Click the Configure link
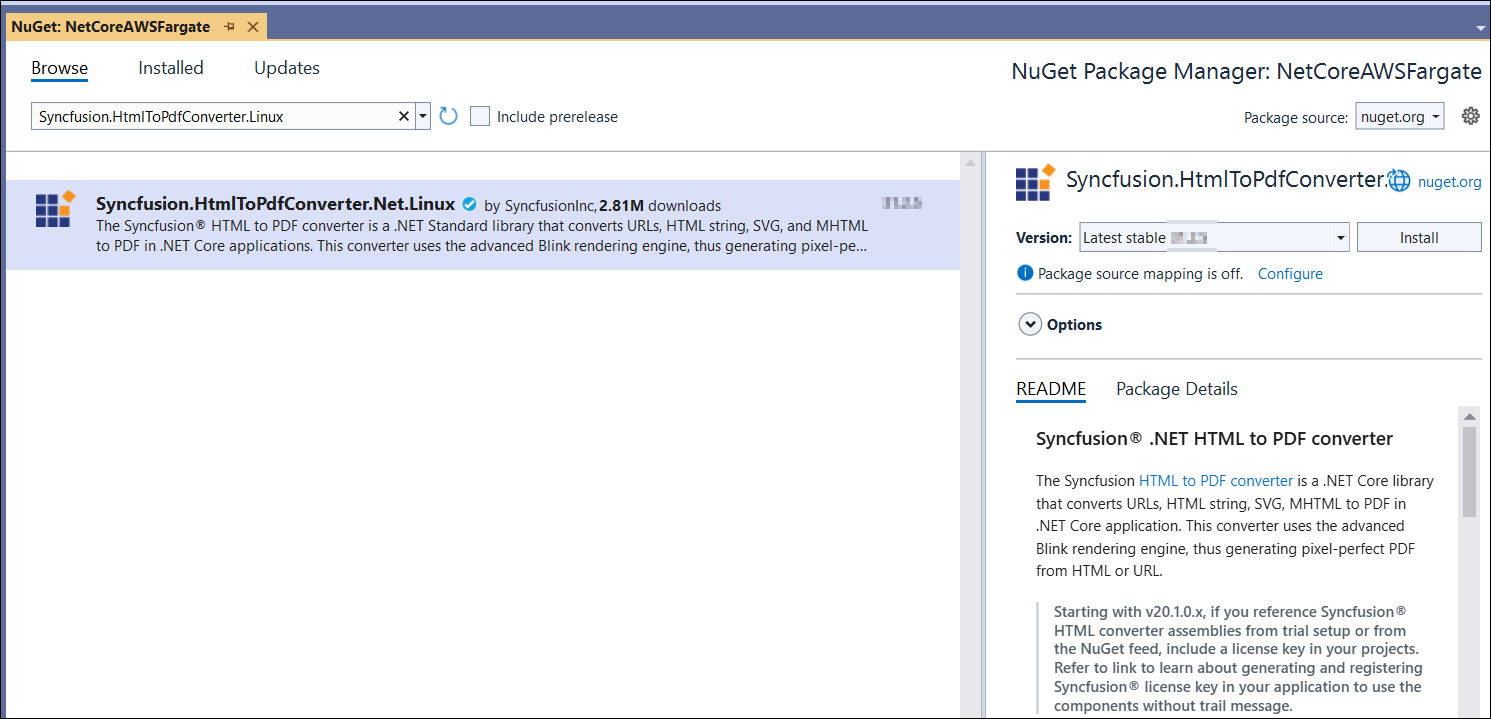The image size is (1491, 719). pyautogui.click(x=1290, y=273)
